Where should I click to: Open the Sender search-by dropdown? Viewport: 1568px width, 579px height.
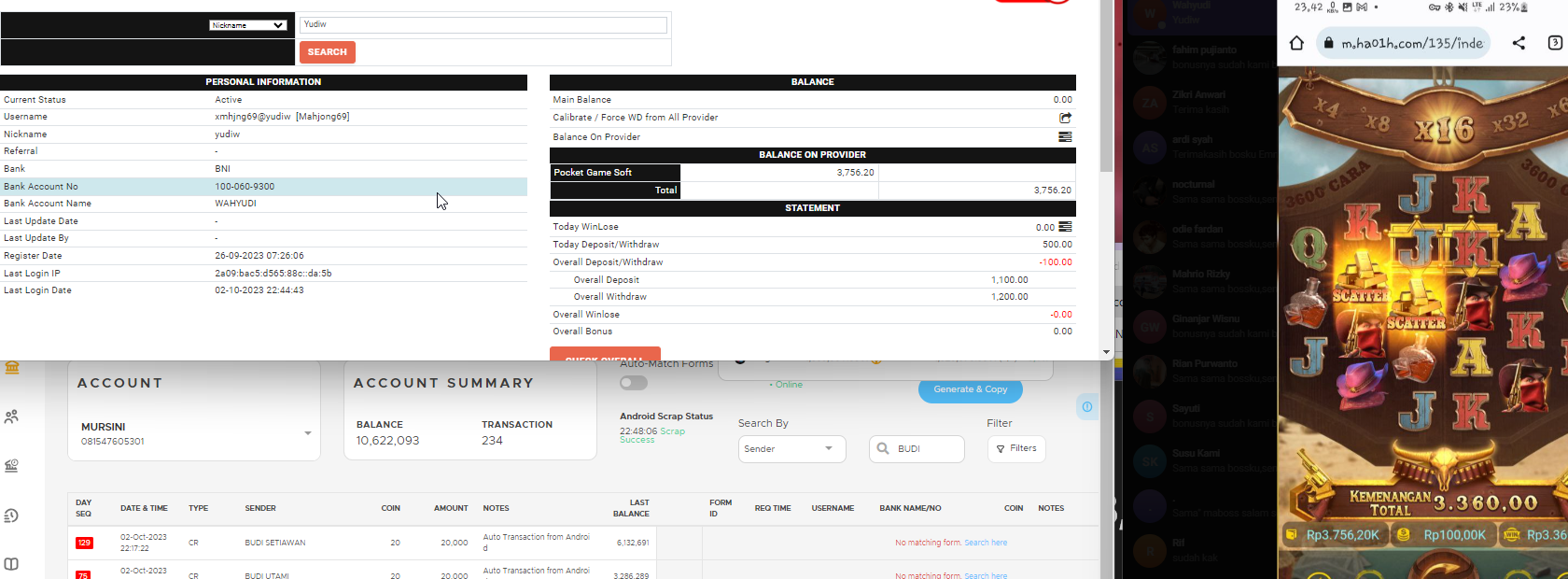pyautogui.click(x=791, y=449)
